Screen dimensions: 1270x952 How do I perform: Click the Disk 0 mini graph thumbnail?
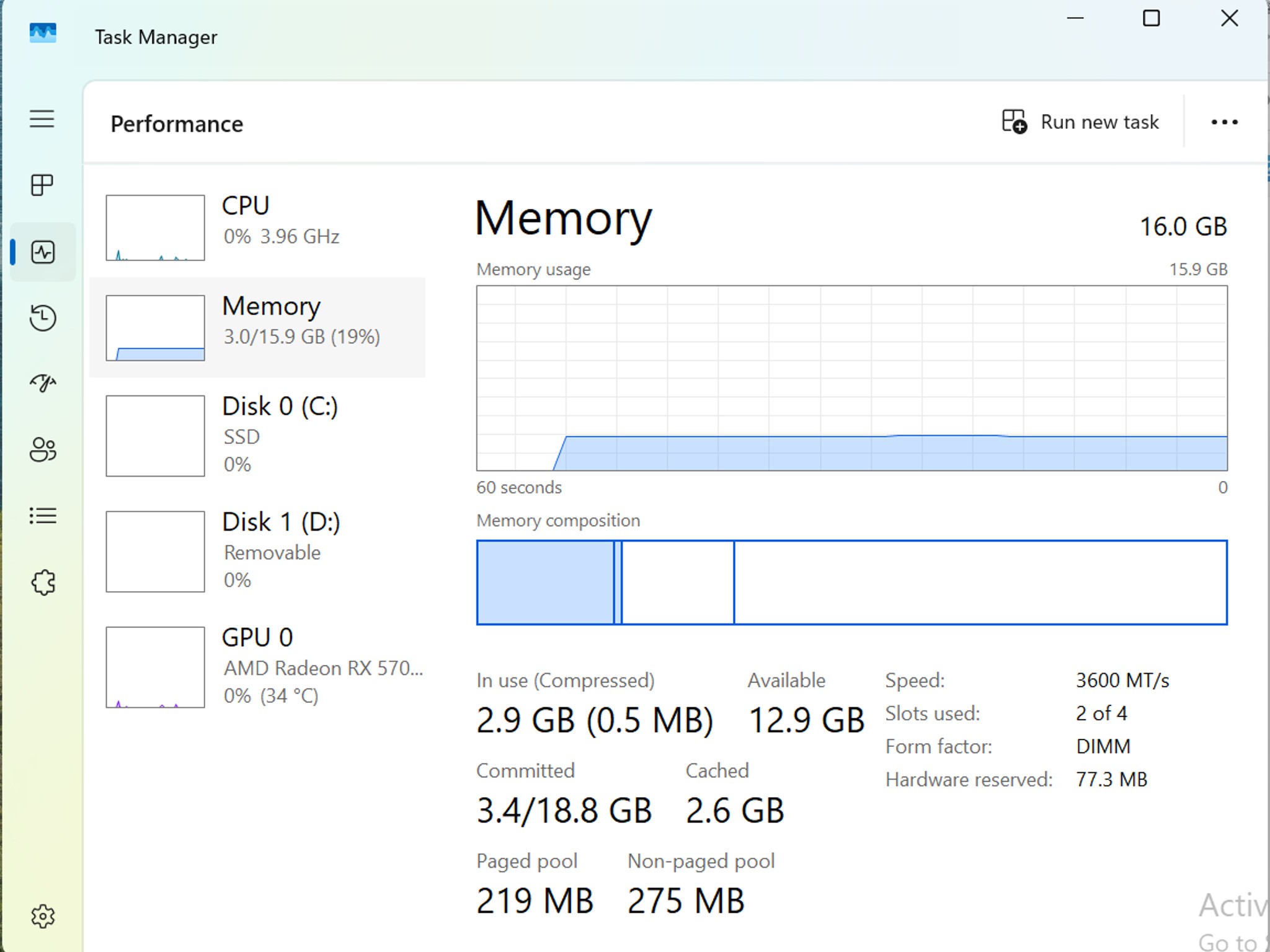click(155, 436)
